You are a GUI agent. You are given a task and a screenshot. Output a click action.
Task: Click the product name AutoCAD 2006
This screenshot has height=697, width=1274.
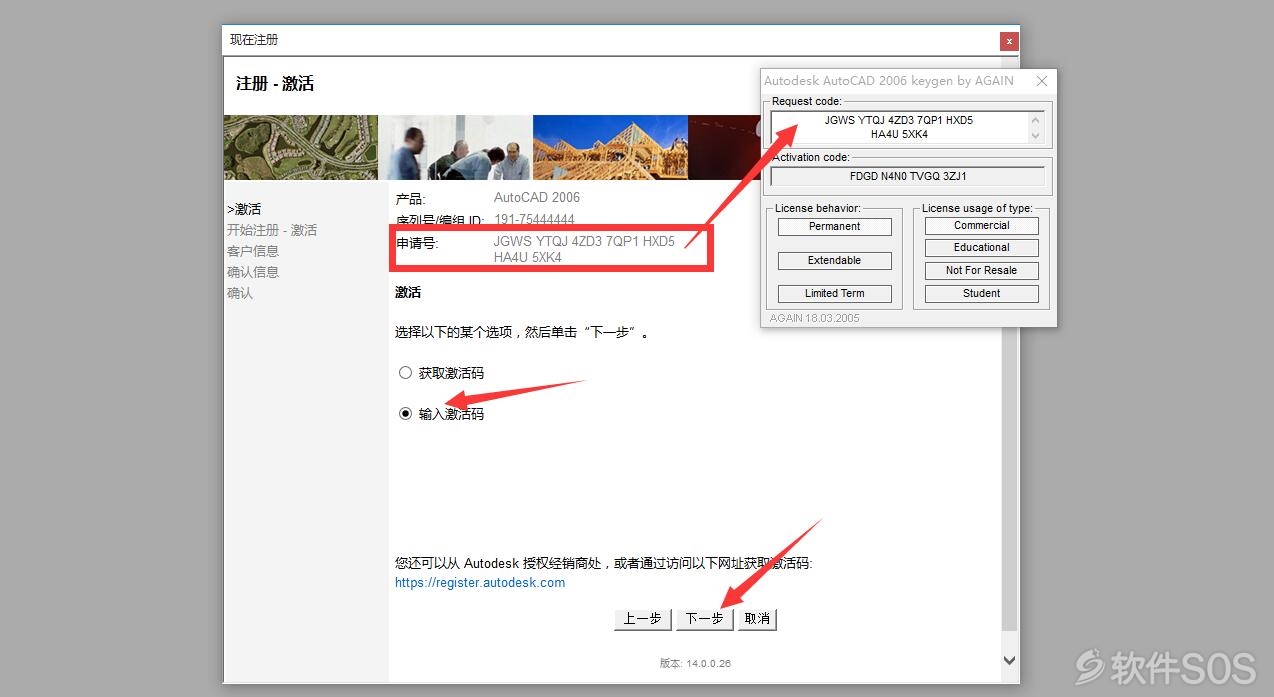(x=537, y=198)
